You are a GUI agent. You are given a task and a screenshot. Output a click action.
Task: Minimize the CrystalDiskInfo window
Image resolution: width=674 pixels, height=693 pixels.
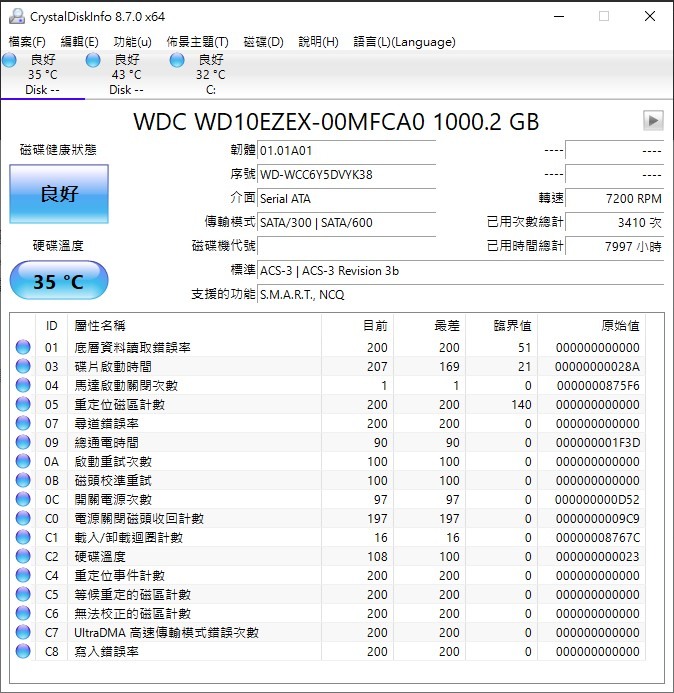559,16
